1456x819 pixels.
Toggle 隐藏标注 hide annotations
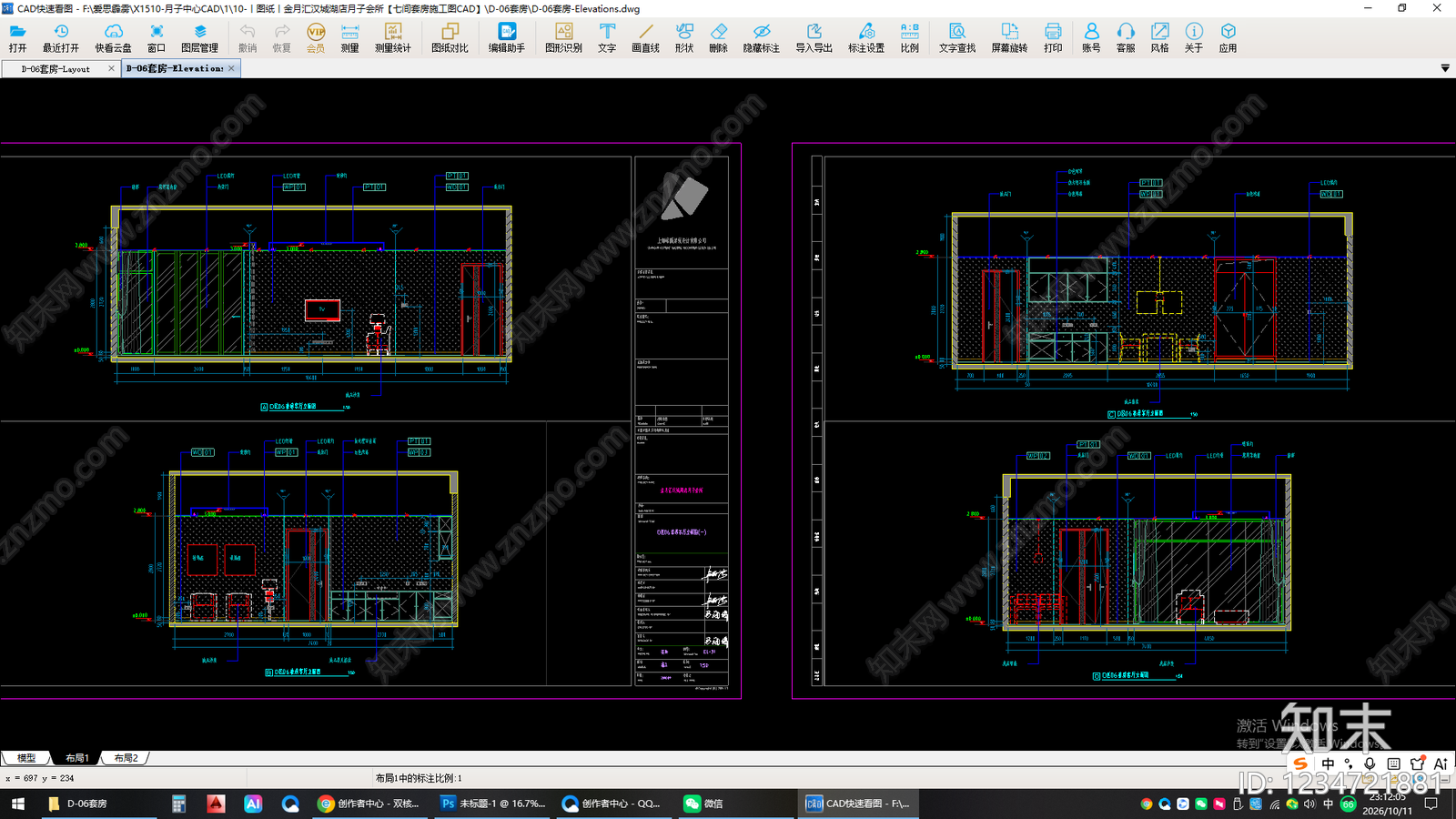pos(762,38)
